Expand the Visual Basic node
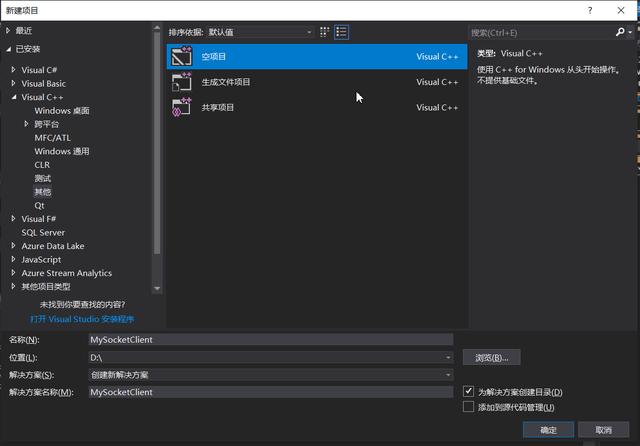The height and width of the screenshot is (446, 640). click(x=13, y=83)
